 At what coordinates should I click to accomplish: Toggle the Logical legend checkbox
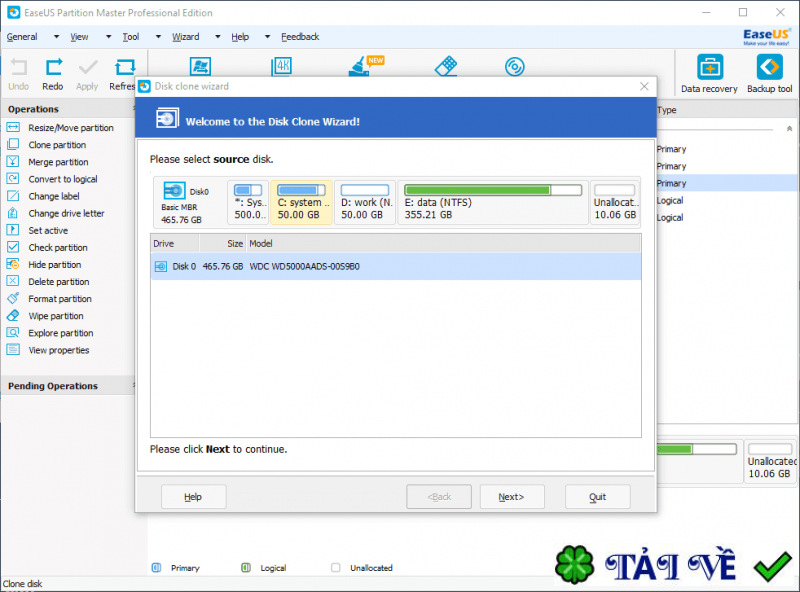(247, 567)
